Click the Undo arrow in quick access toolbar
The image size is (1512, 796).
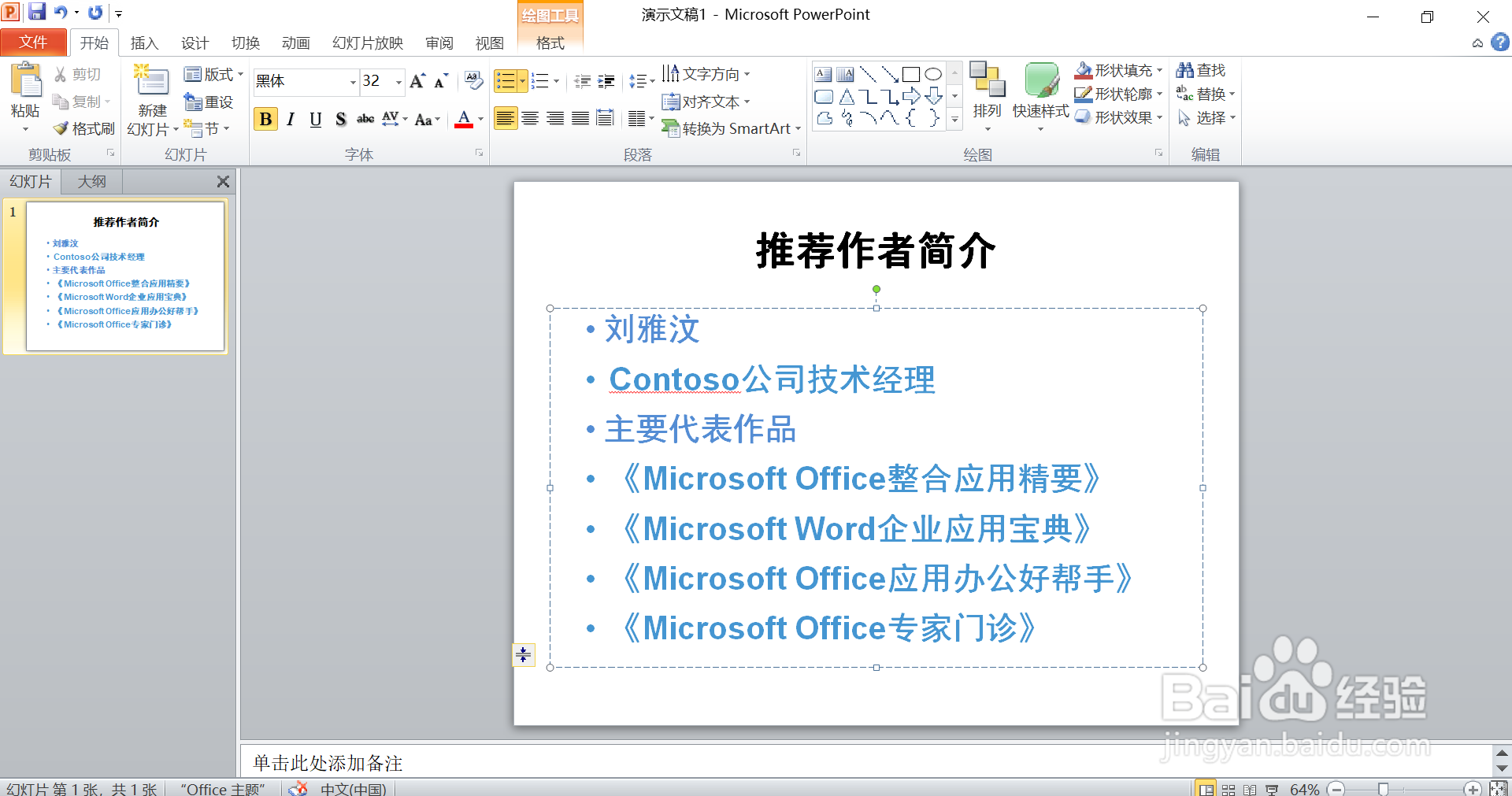point(61,12)
